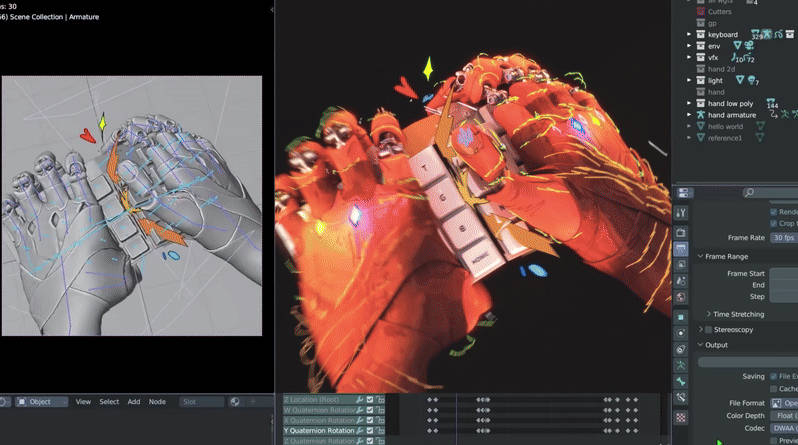Viewport: 798px width, 445px height.
Task: Toggle the Render Region checkbox
Action: tap(774, 212)
